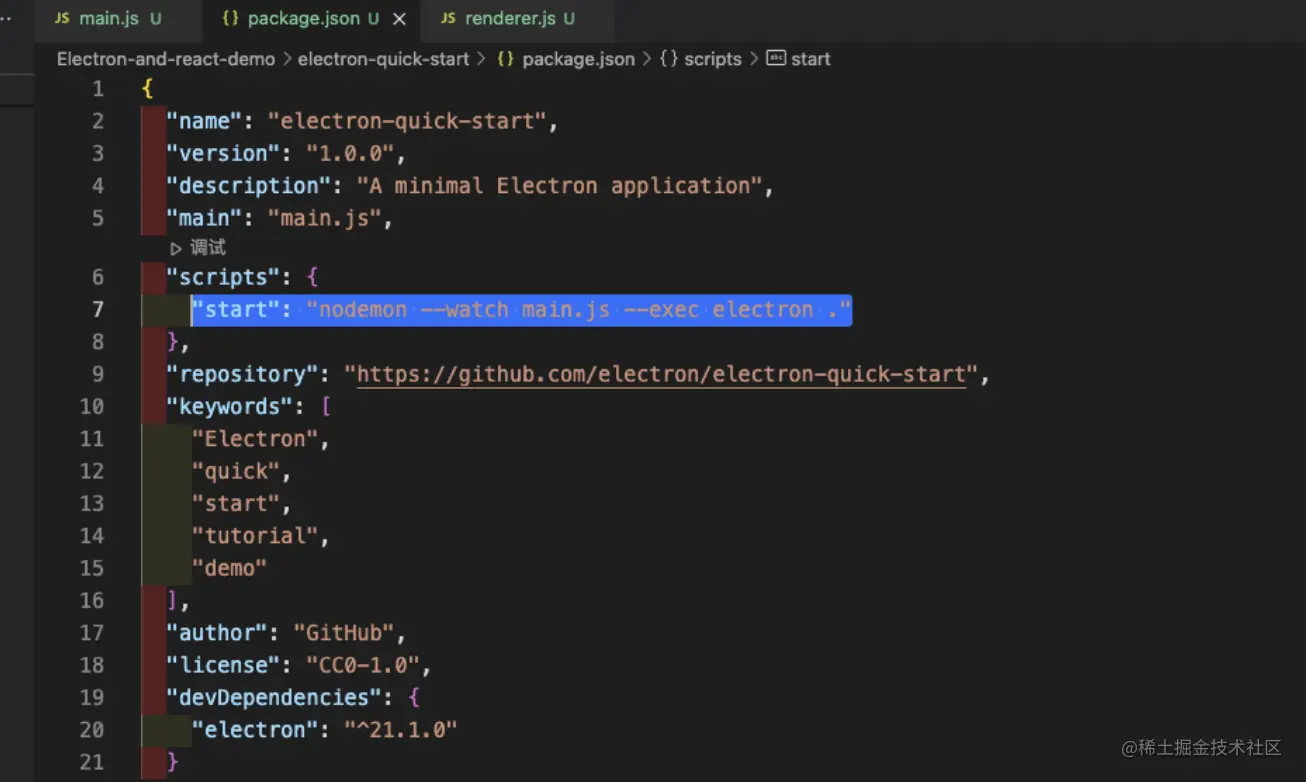Click the nodemon command string on line 7

pos(579,309)
